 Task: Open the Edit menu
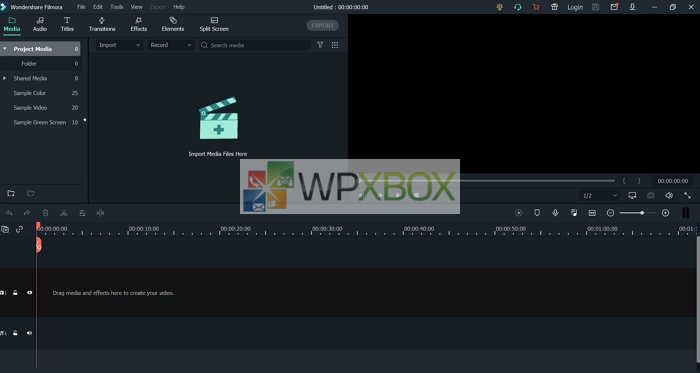(98, 7)
